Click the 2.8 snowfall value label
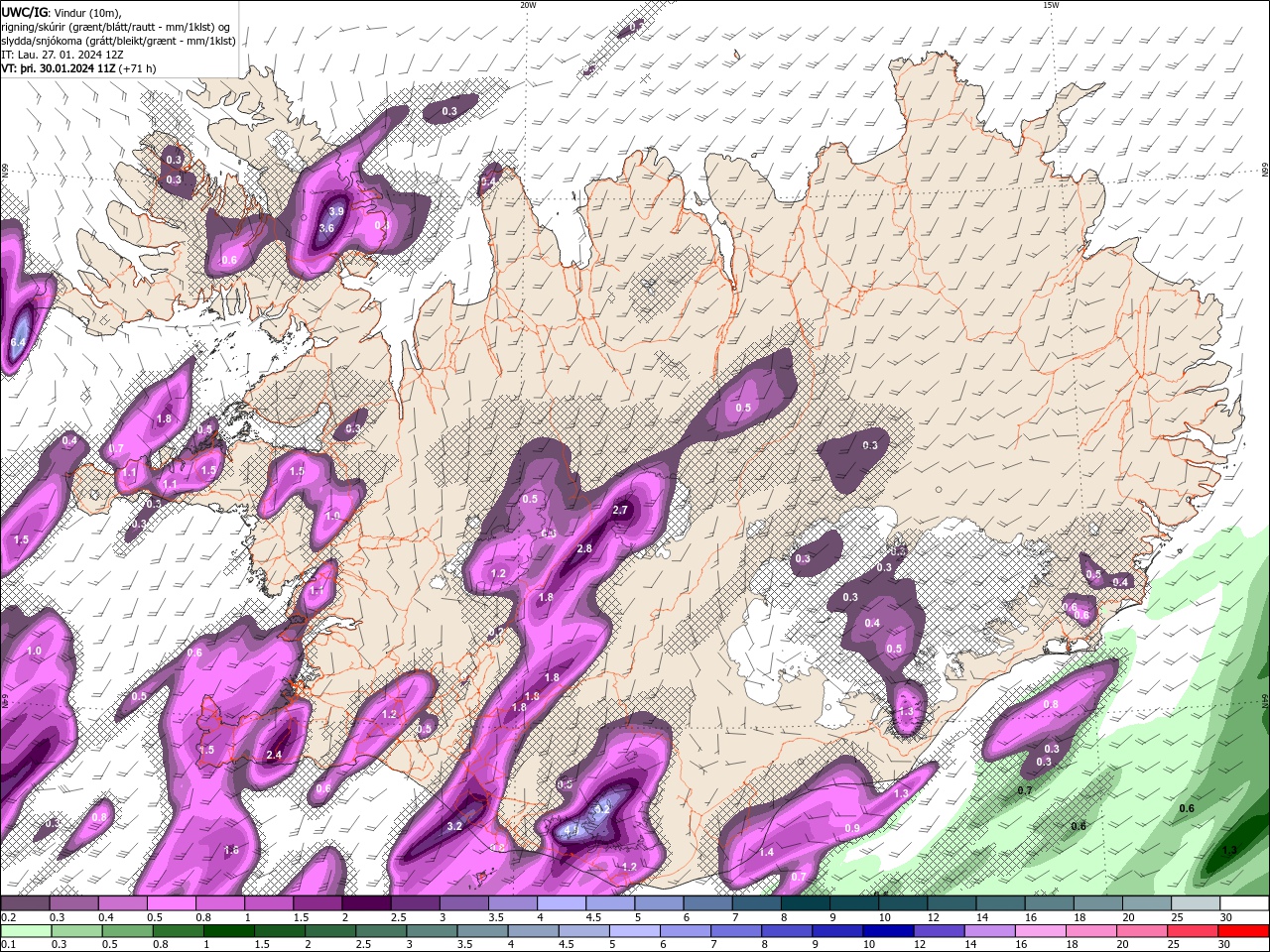 point(584,548)
